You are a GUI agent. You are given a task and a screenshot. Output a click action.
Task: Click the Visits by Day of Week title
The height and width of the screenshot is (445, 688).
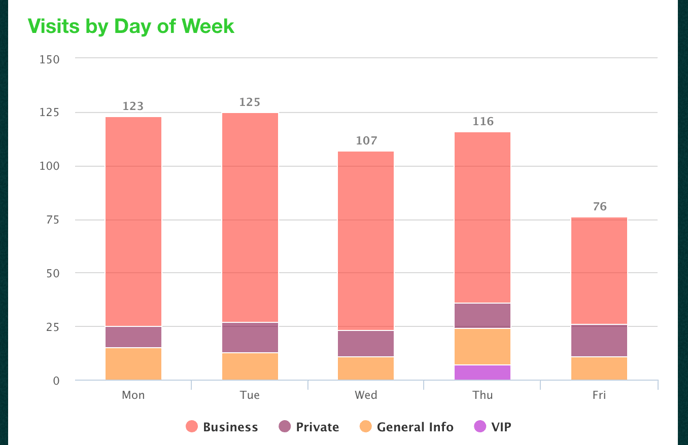(x=131, y=26)
